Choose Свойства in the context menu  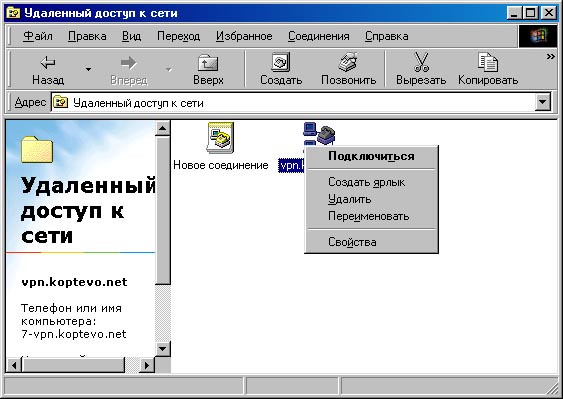coord(371,242)
